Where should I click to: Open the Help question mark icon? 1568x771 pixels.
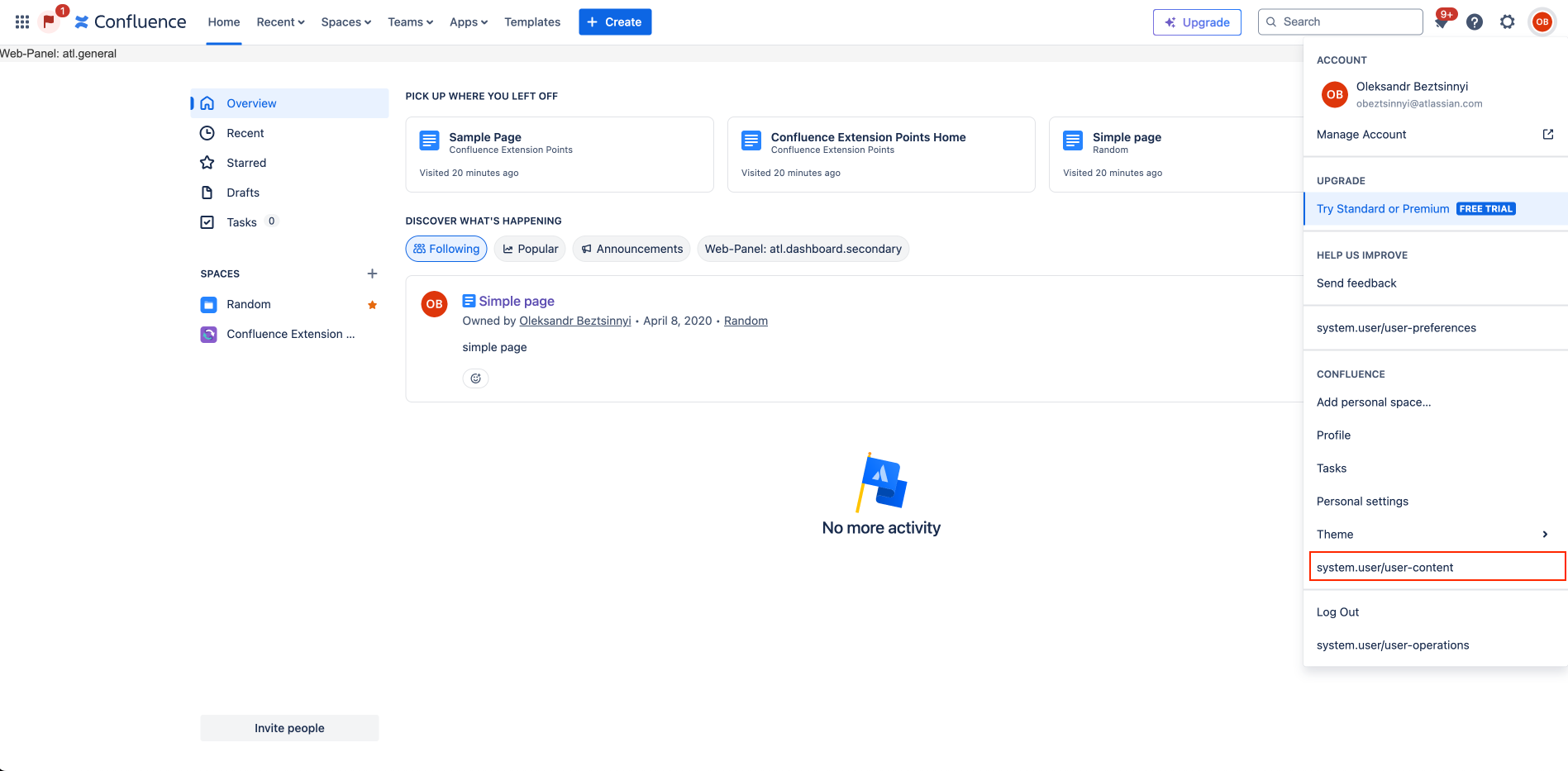(x=1475, y=22)
